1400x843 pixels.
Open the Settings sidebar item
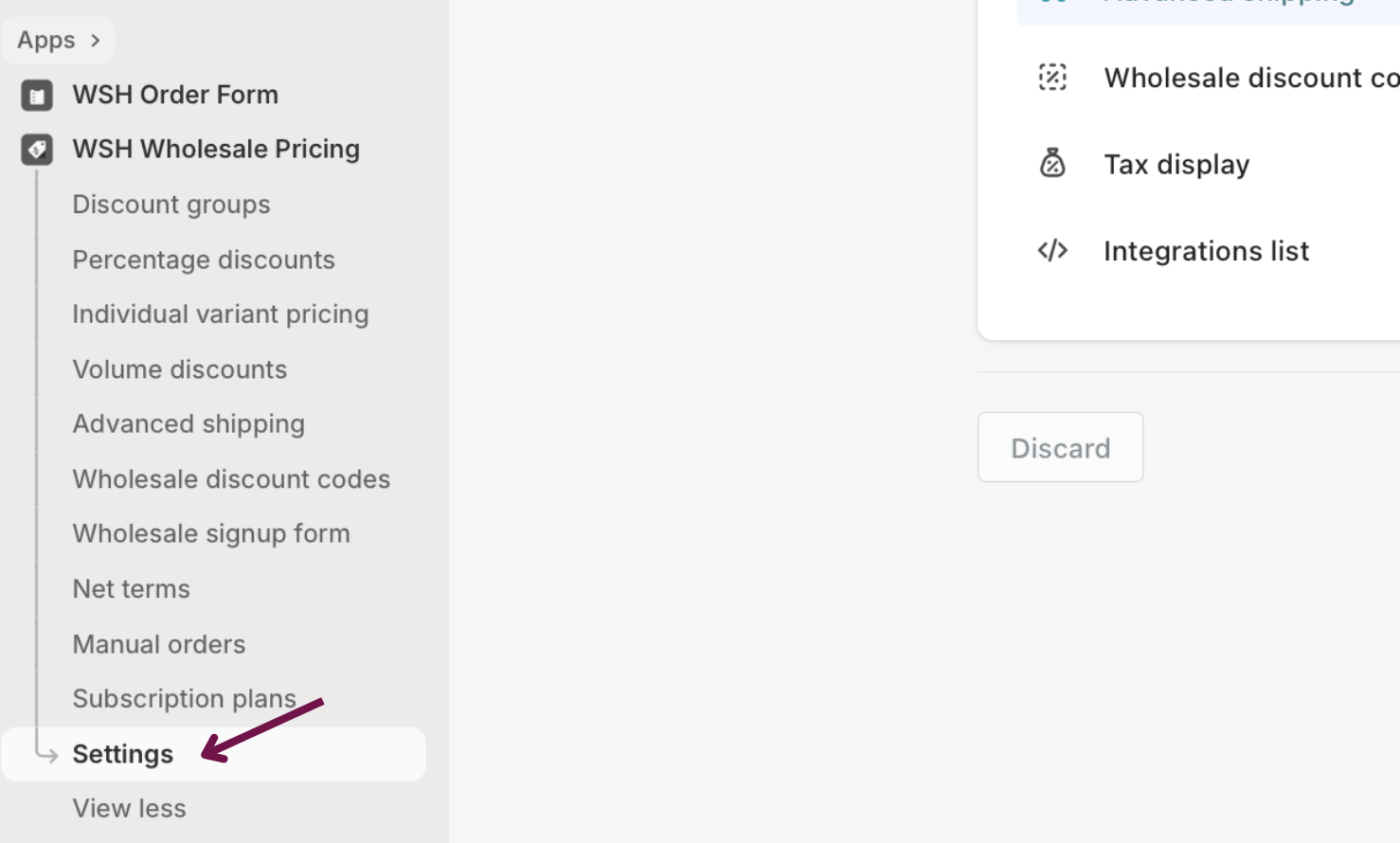click(x=123, y=754)
